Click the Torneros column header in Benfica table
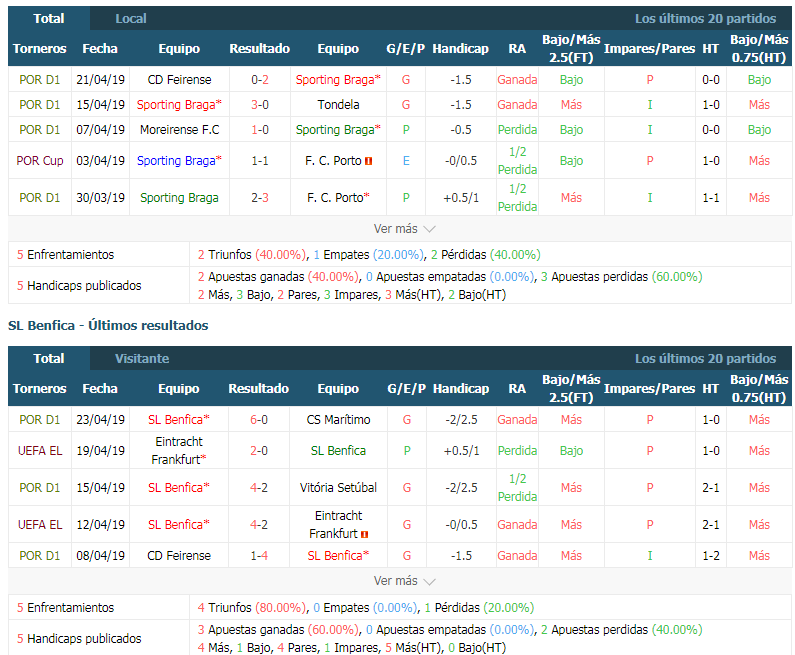 (40, 388)
